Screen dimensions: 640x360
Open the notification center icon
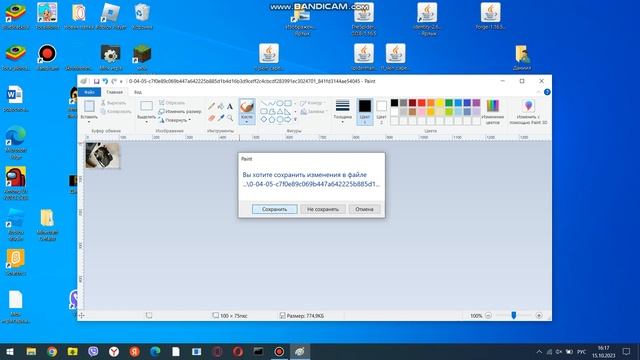coord(626,351)
